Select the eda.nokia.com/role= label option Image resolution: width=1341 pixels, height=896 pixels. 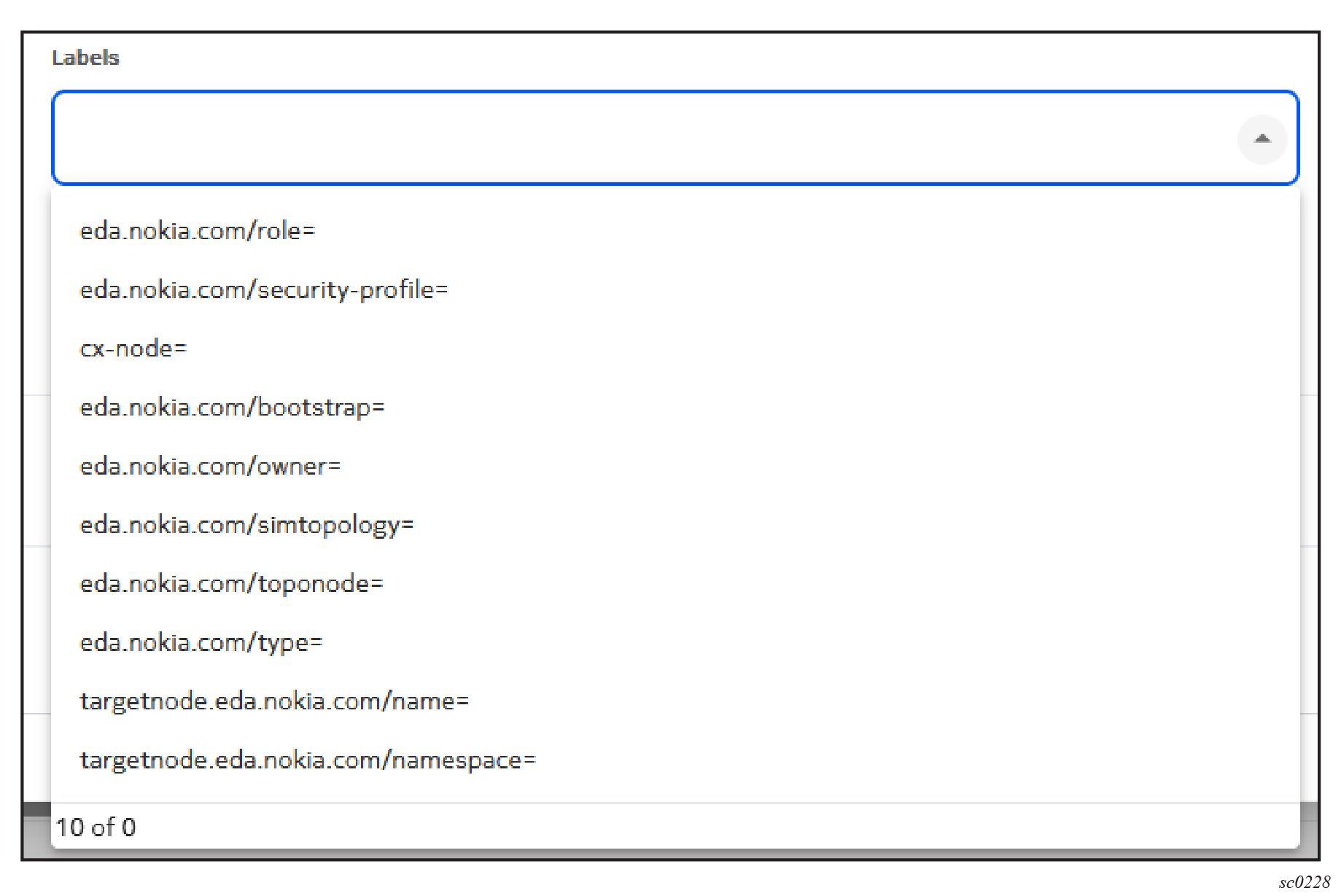[x=197, y=231]
